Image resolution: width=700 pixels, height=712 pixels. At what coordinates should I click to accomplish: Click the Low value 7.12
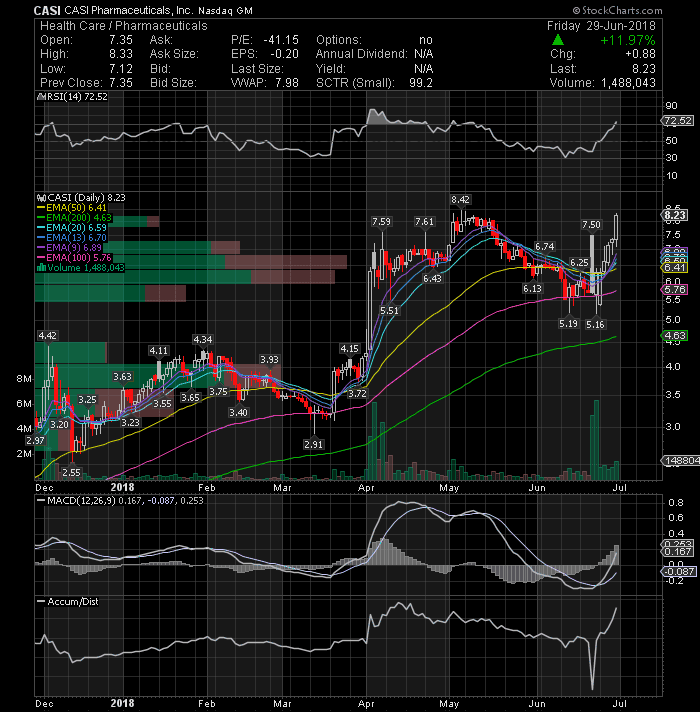tap(121, 69)
